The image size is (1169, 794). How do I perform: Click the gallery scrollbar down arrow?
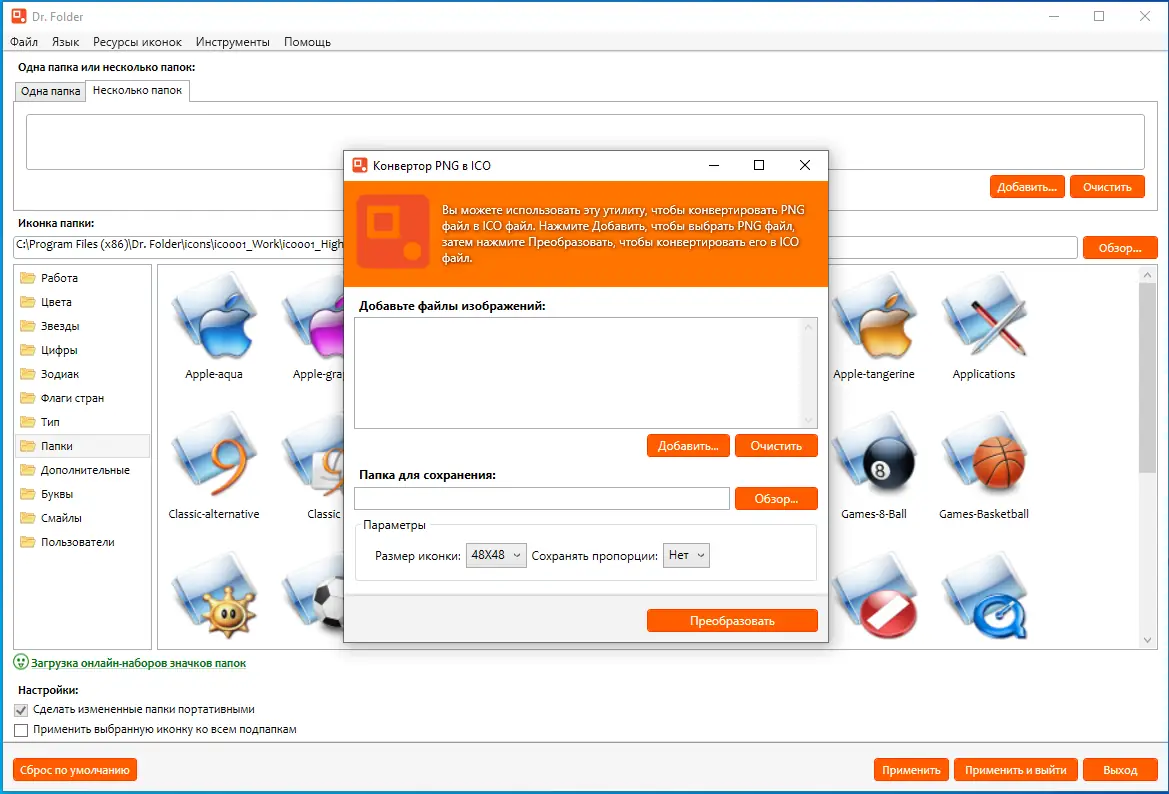pyautogui.click(x=1147, y=640)
